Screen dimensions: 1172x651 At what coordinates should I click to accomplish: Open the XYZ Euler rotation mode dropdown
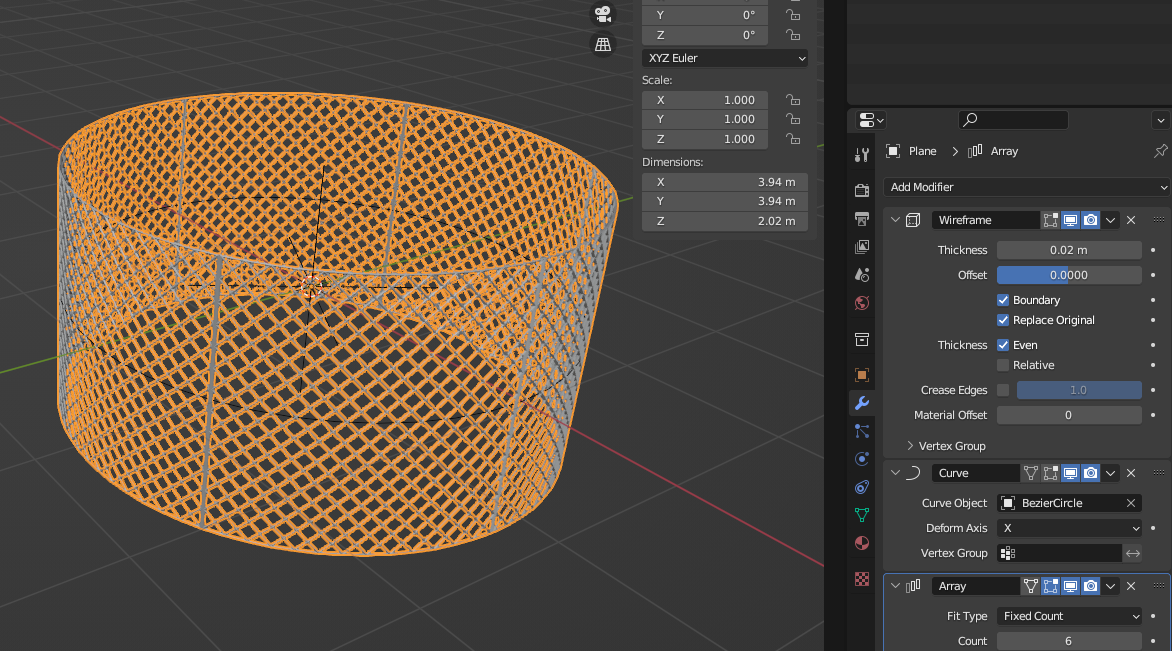pos(725,58)
